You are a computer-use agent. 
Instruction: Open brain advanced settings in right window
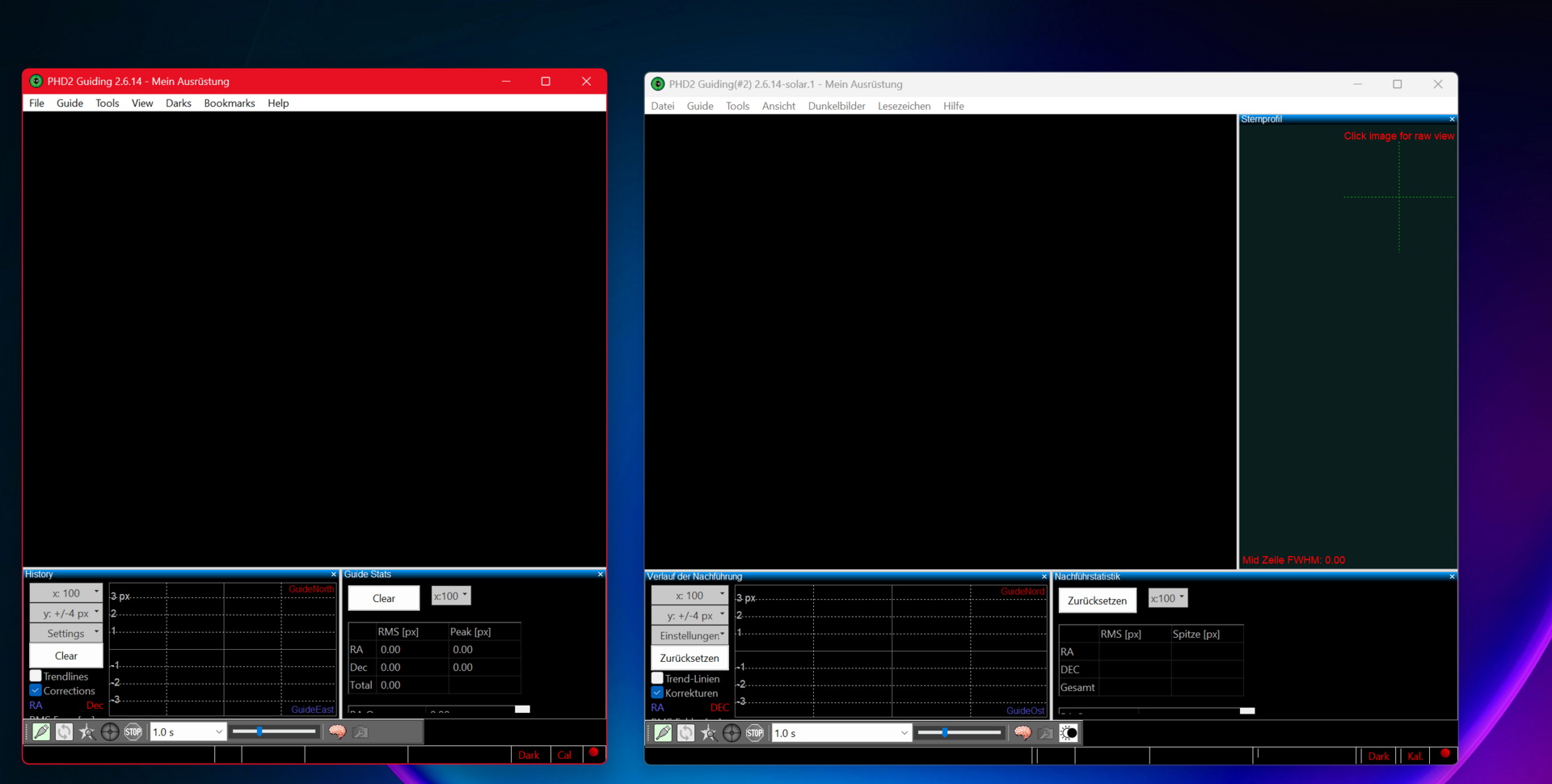coord(1023,733)
